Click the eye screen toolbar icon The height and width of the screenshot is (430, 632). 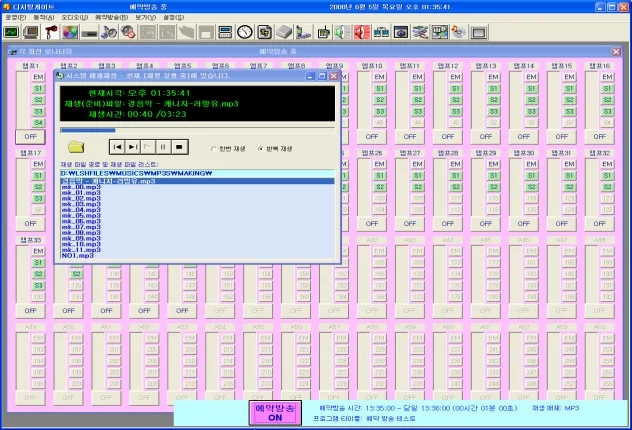coord(401,32)
